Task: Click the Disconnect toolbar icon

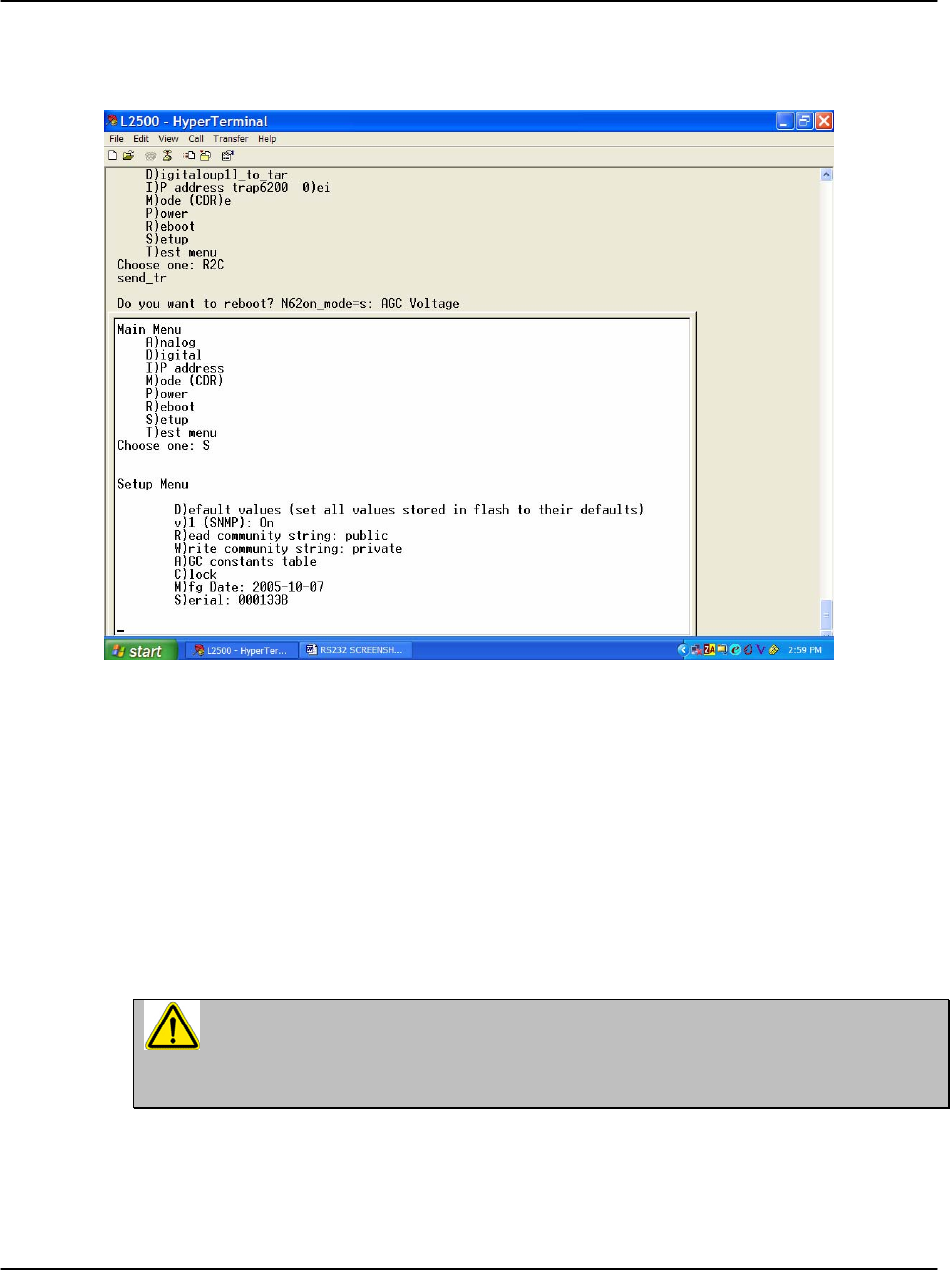Action: coord(167,155)
